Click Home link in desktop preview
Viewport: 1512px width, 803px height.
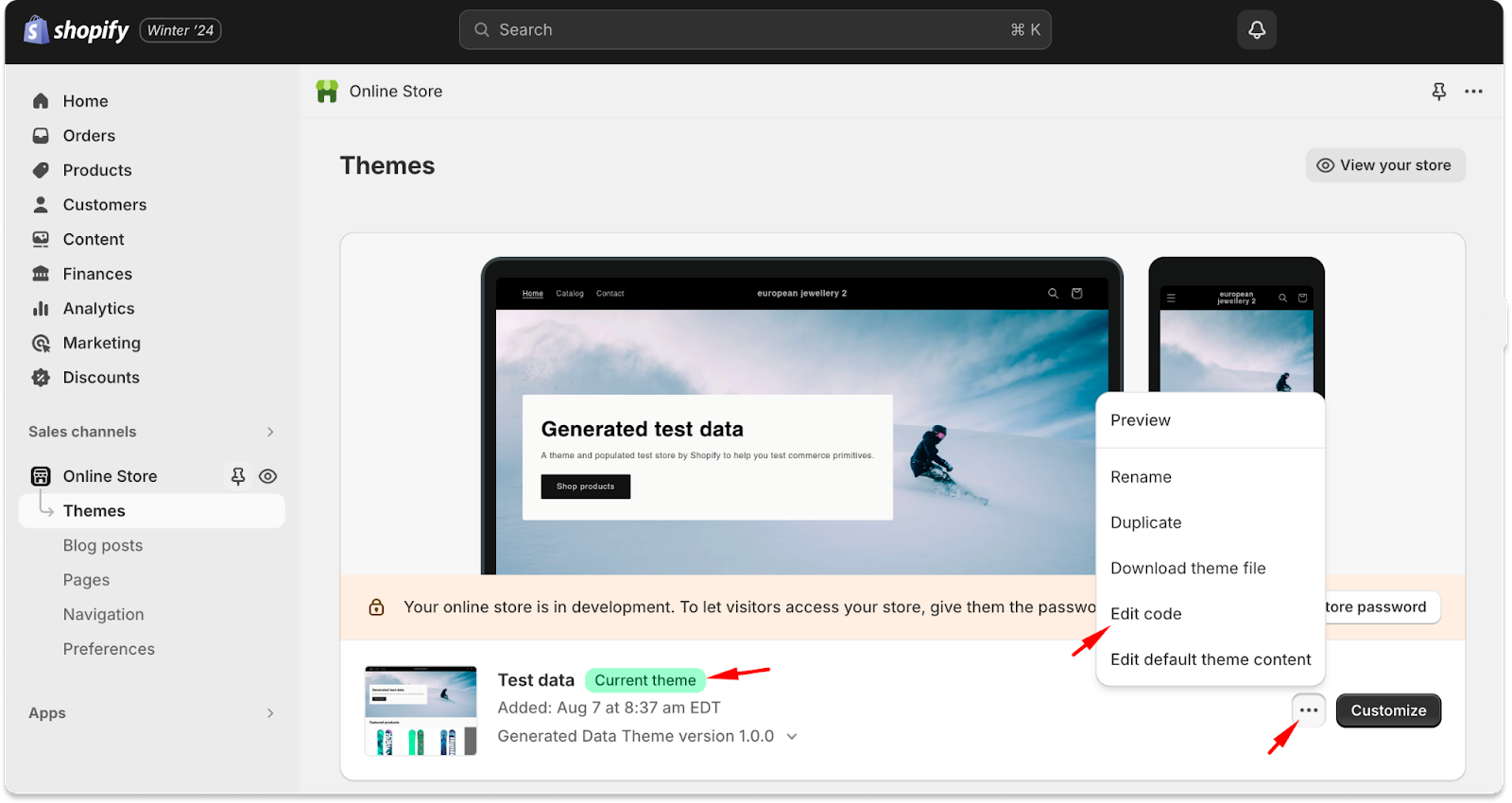pos(533,294)
